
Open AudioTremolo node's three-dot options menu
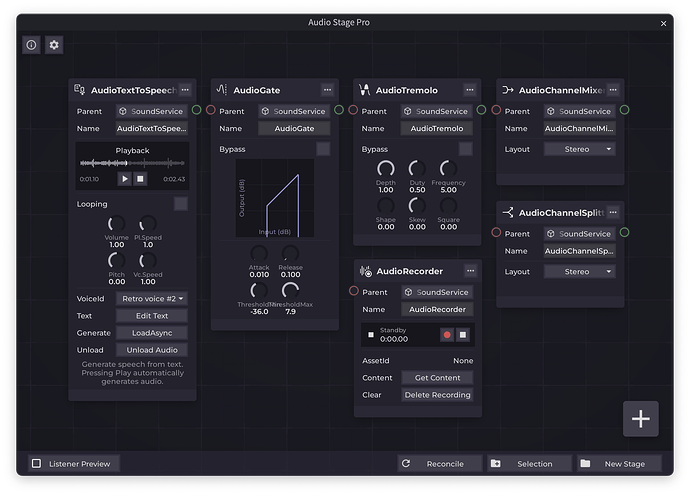(470, 90)
